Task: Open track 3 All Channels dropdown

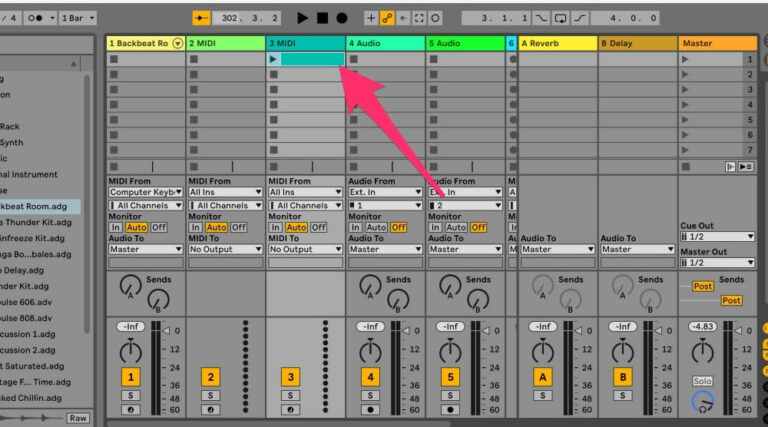Action: click(x=305, y=205)
